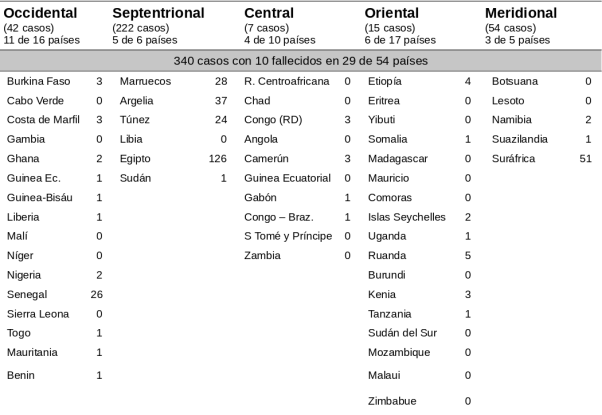Click the Guinea Ecuatorial entry

point(287,178)
